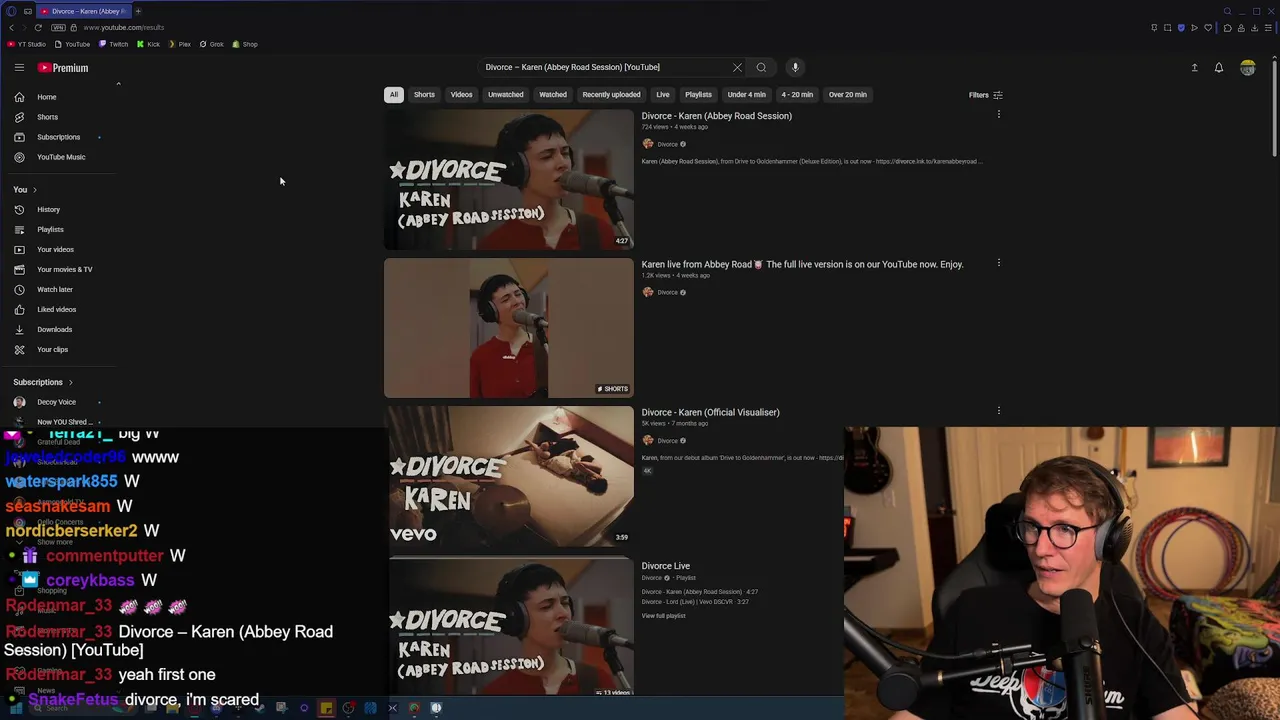The height and width of the screenshot is (720, 1280).
Task: Reload the page in the browser
Action: tap(38, 27)
